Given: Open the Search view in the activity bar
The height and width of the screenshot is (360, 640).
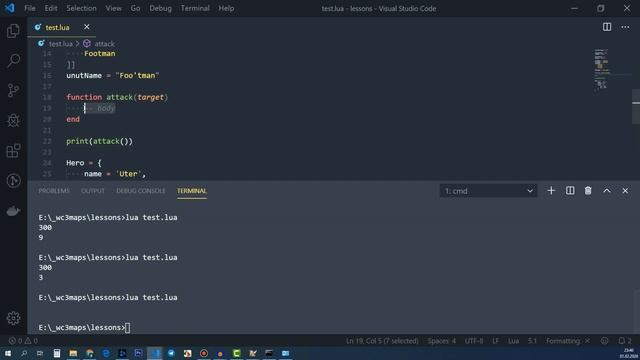Looking at the screenshot, I should [13, 61].
